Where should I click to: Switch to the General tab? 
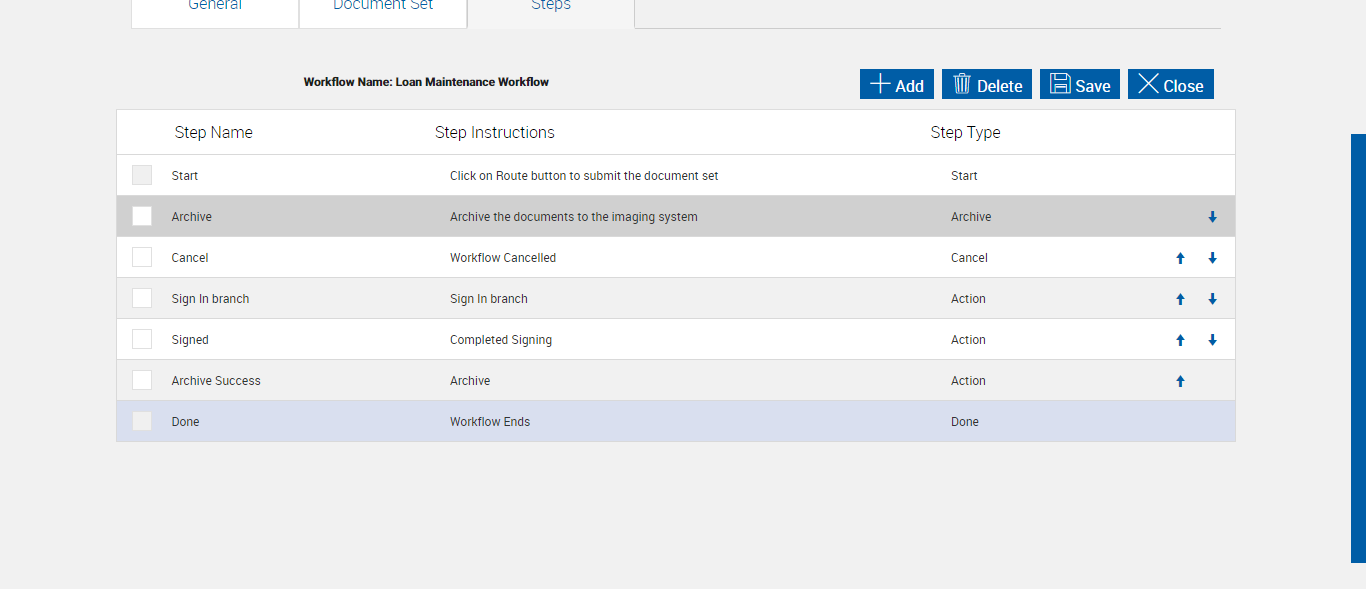[215, 8]
